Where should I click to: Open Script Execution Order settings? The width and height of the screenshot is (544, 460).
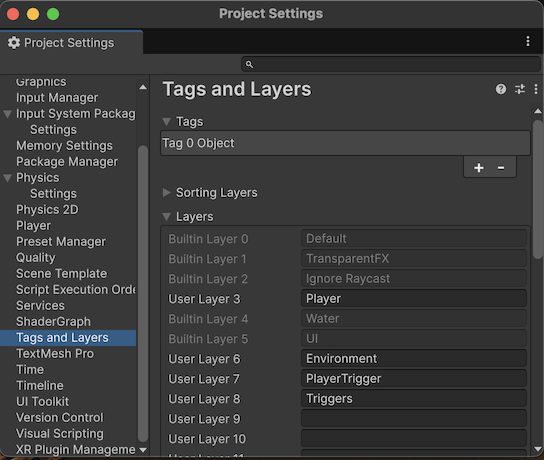[x=76, y=289]
